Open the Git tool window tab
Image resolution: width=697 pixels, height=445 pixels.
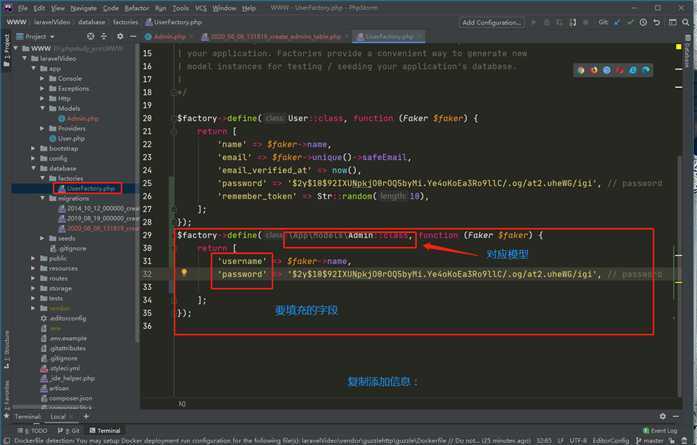tap(68, 430)
